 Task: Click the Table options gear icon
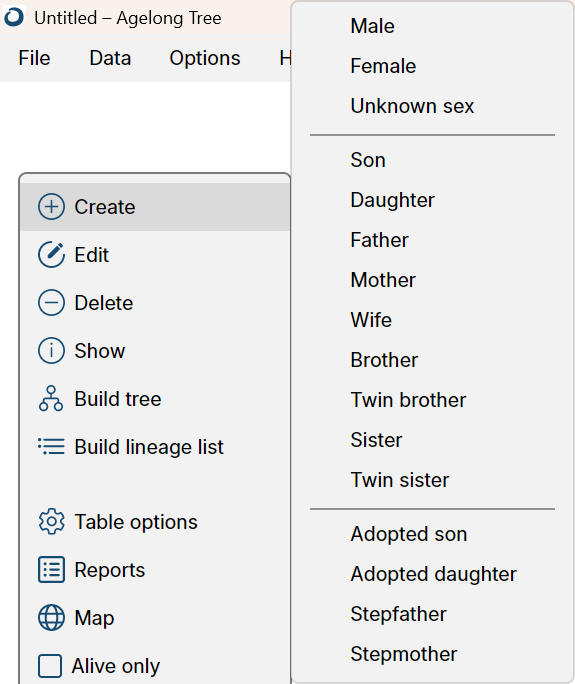51,521
